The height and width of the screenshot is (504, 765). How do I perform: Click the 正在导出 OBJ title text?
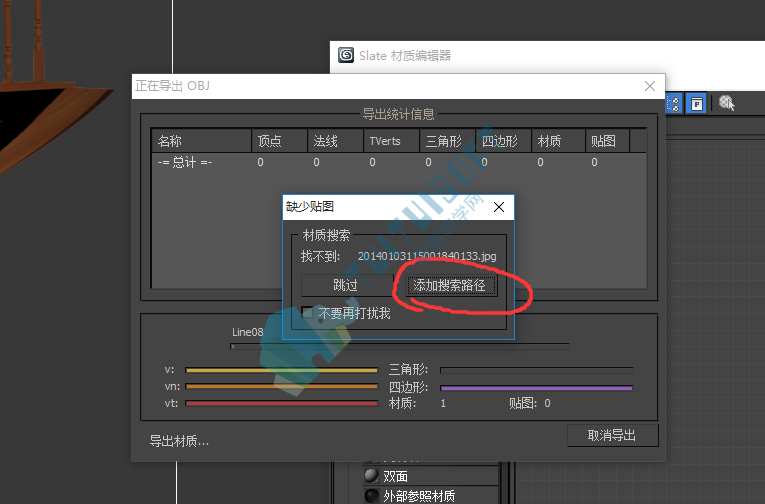[x=172, y=86]
